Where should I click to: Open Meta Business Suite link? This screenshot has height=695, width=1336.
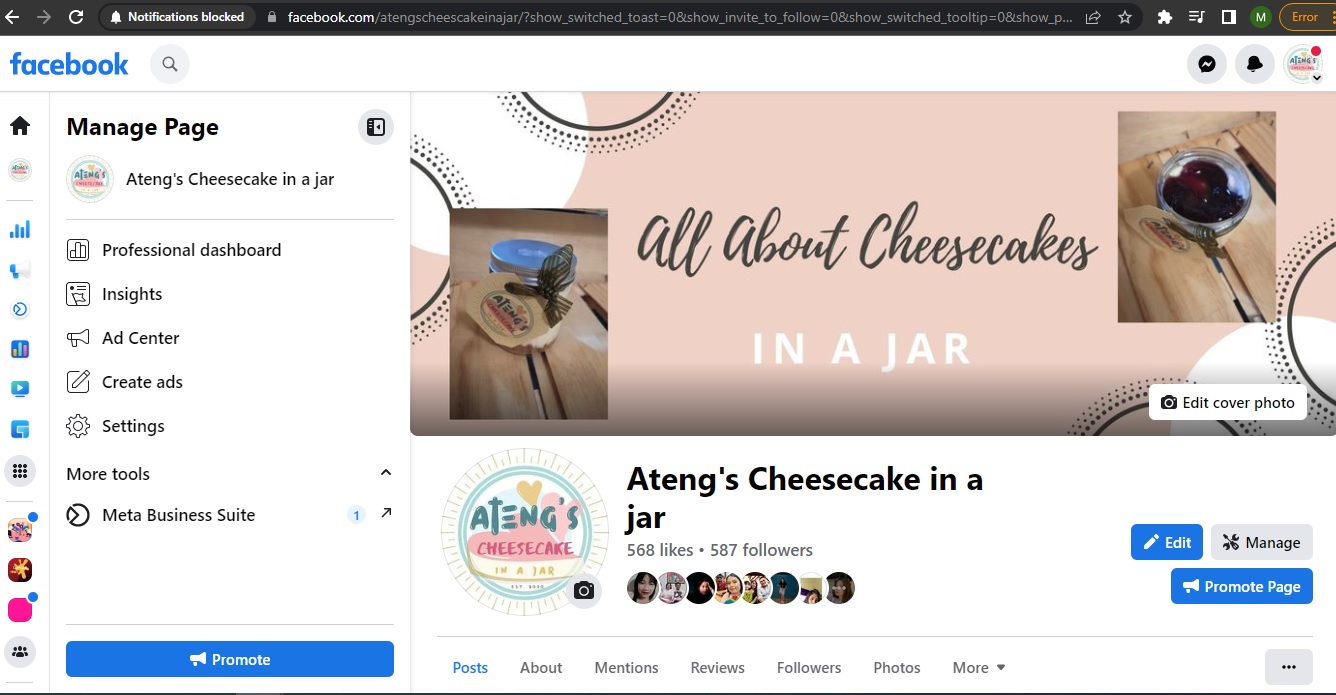coord(178,515)
